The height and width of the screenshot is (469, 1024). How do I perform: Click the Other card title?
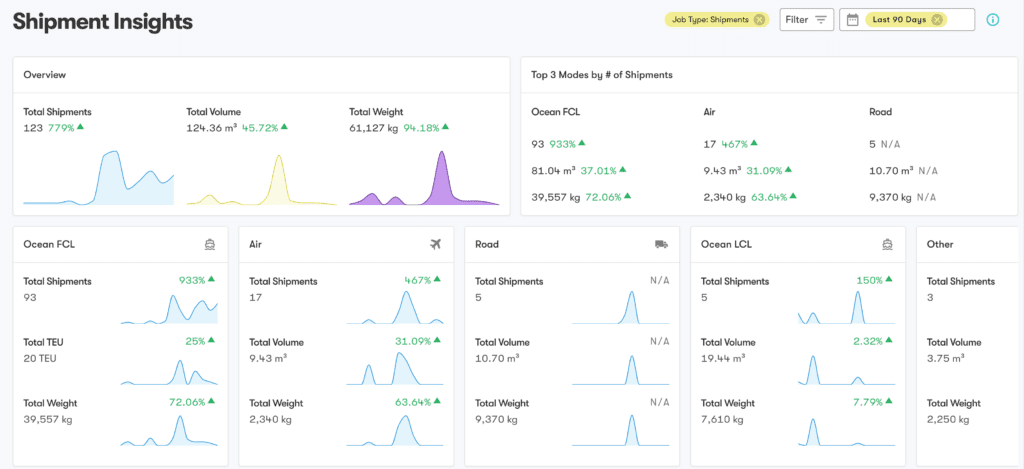pyautogui.click(x=940, y=244)
